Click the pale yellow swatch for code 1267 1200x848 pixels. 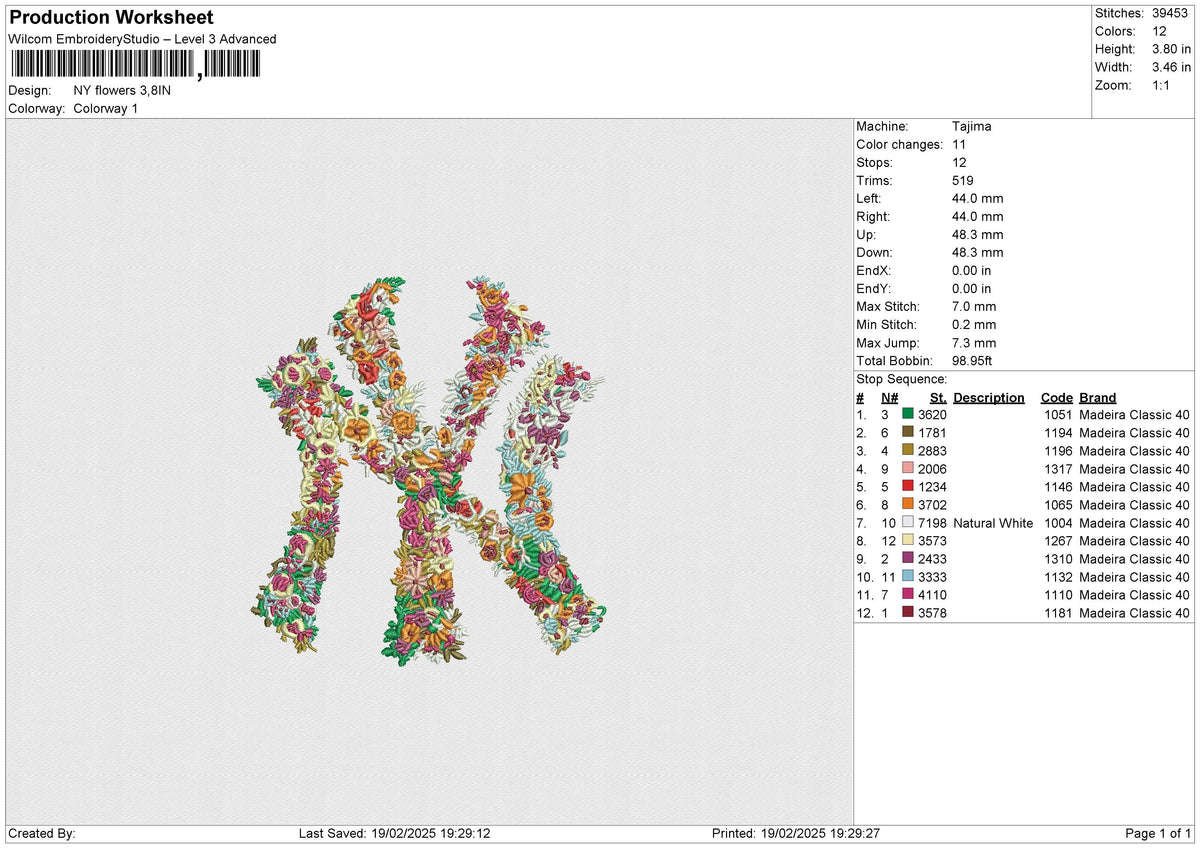(x=908, y=540)
